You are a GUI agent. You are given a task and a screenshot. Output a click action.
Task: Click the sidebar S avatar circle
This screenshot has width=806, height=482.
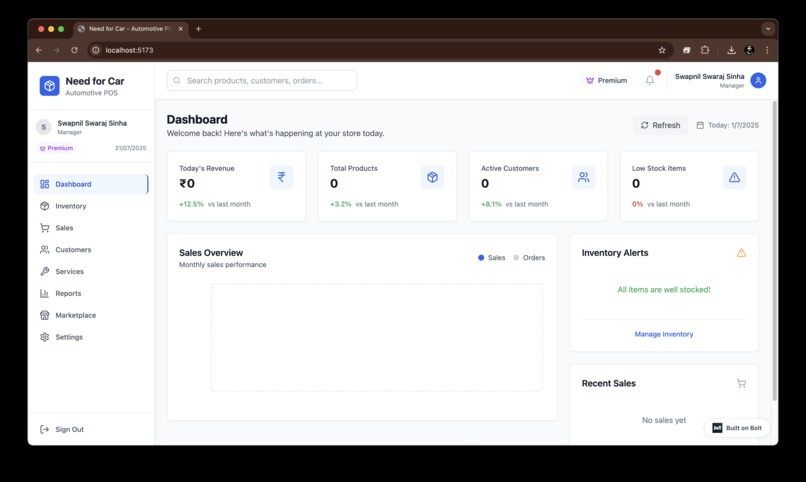pyautogui.click(x=44, y=127)
